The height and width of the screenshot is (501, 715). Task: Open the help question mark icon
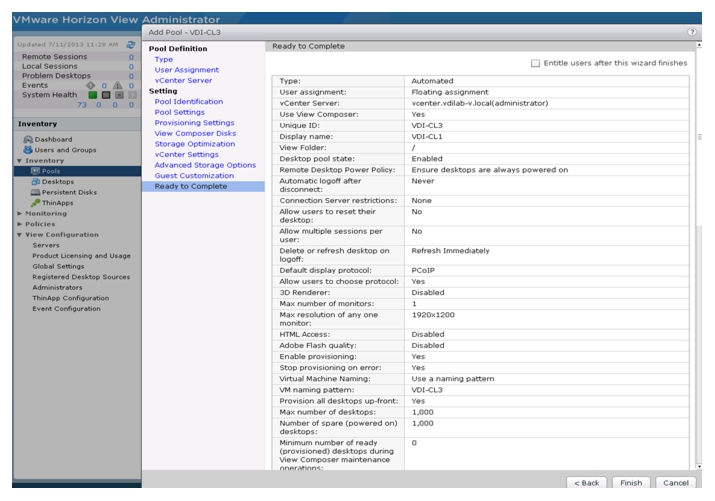692,32
